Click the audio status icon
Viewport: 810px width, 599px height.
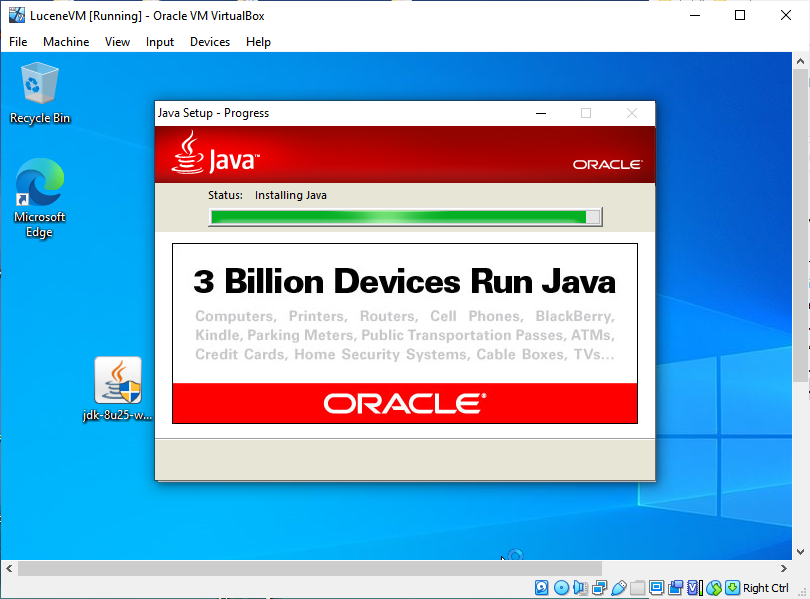(581, 588)
